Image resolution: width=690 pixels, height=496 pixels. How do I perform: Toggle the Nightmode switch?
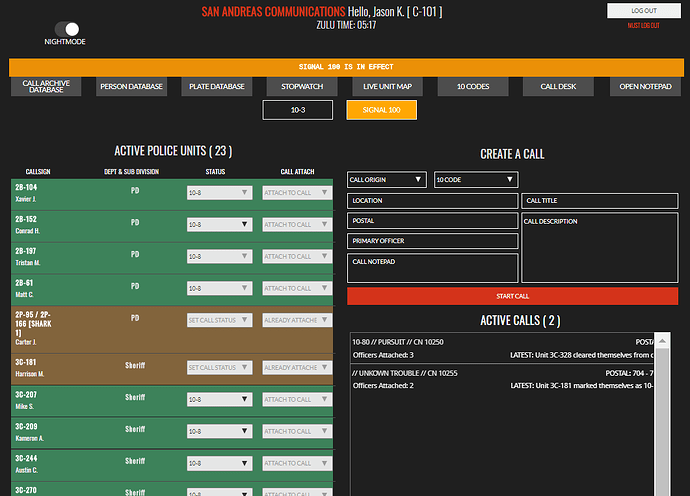pos(67,29)
